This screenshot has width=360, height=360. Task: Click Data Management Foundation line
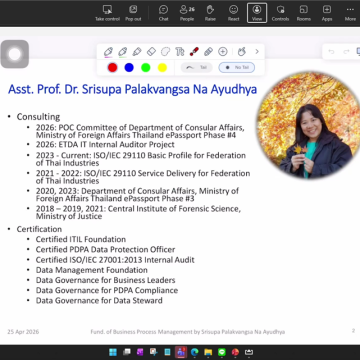(x=92, y=270)
